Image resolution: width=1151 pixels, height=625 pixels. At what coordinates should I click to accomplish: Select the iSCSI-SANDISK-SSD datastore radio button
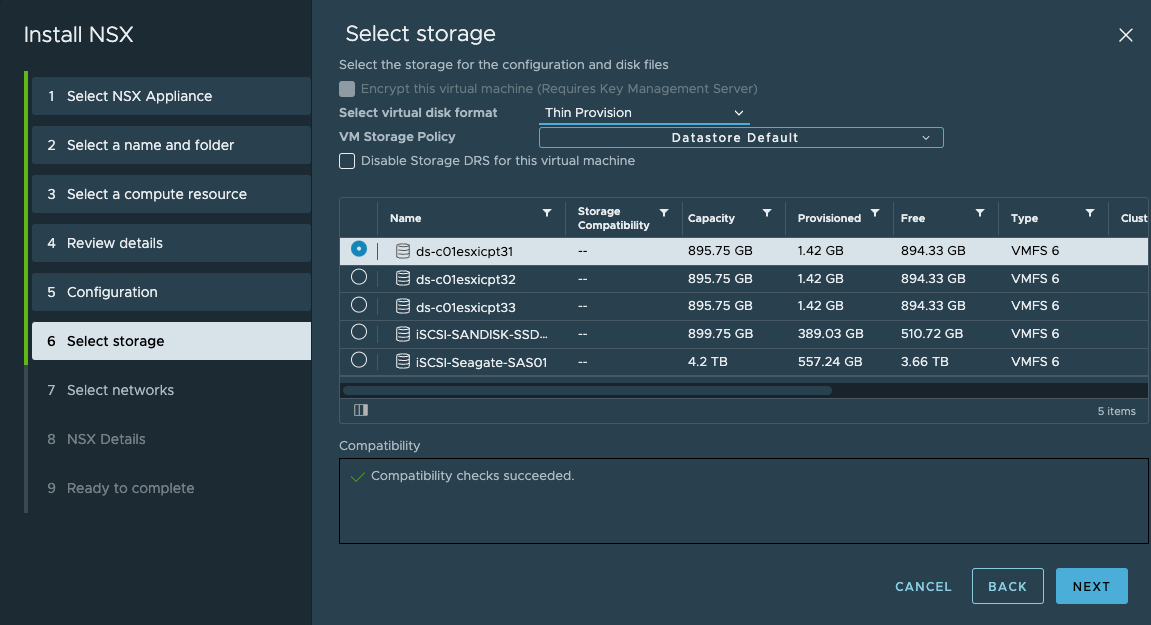pyautogui.click(x=358, y=332)
